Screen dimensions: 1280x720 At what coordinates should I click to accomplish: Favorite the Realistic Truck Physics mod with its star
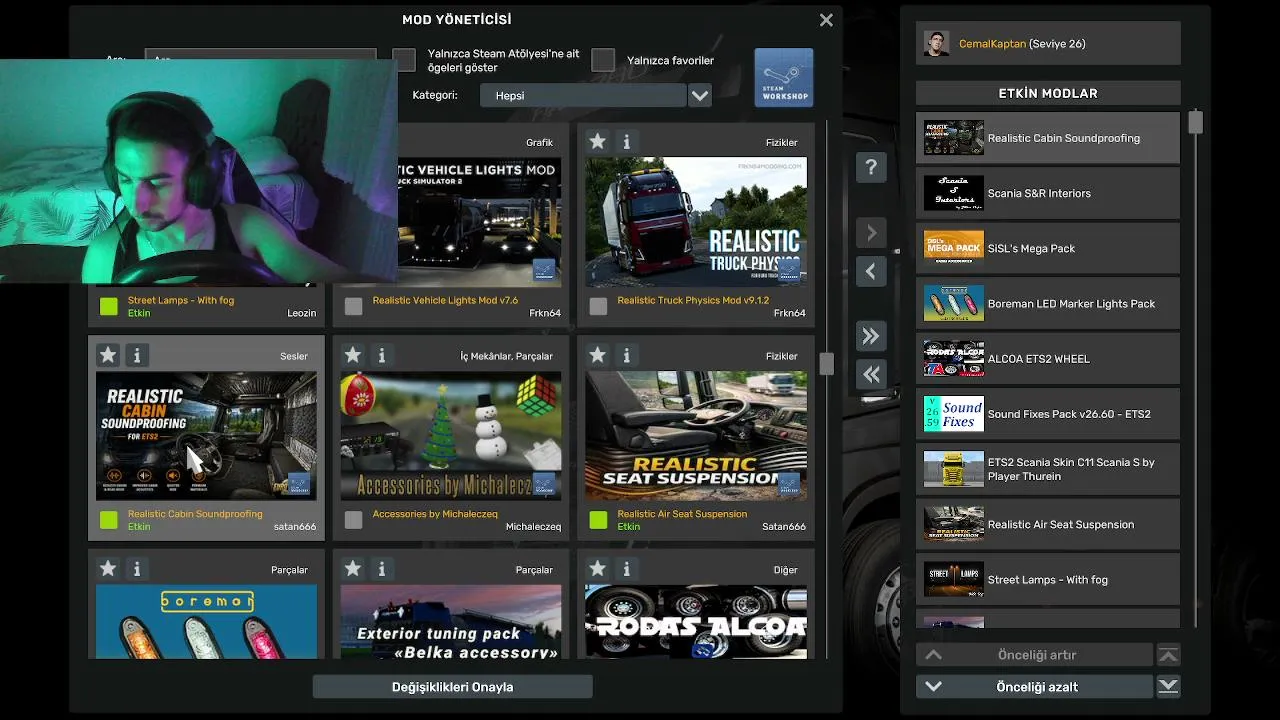pyautogui.click(x=597, y=142)
